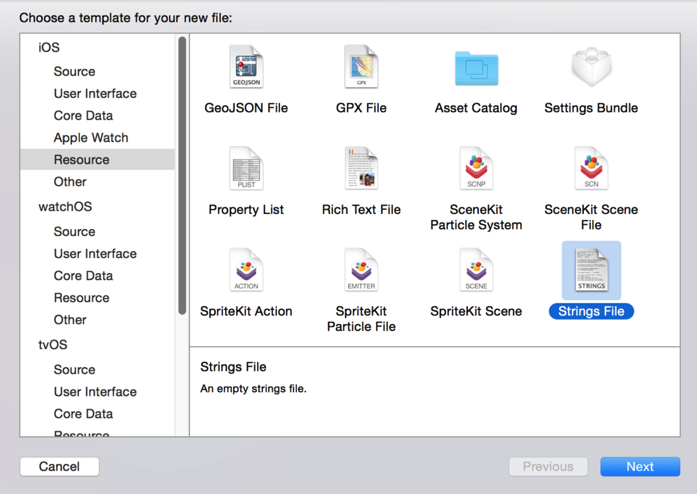Click the 'Strings File' description heading
The height and width of the screenshot is (494, 697).
pos(233,367)
